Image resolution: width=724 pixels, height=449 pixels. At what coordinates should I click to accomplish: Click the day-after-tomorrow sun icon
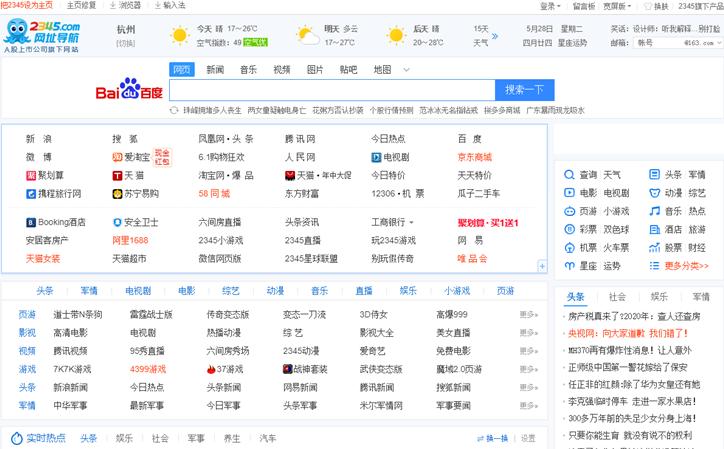[x=396, y=36]
